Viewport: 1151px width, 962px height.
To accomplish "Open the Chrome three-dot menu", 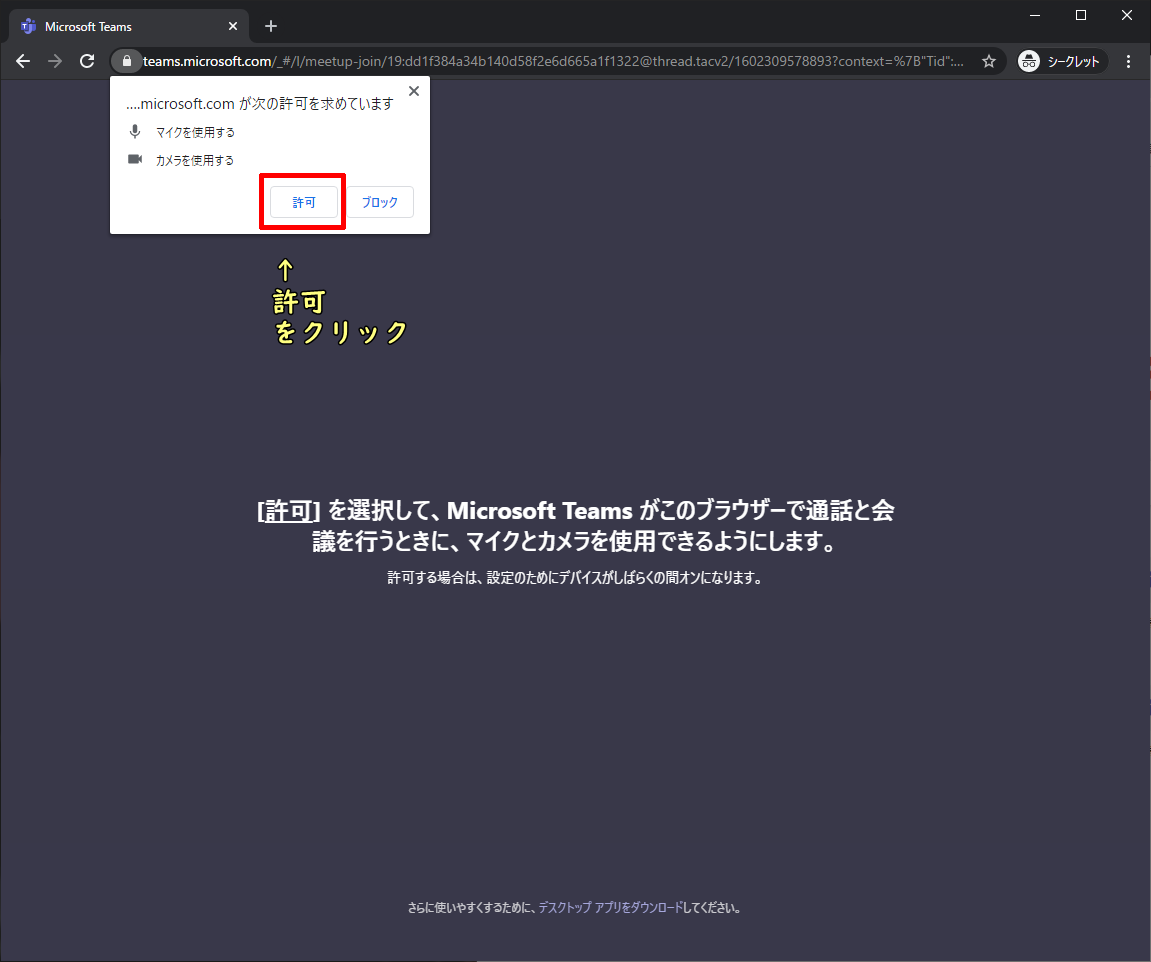I will pyautogui.click(x=1128, y=61).
